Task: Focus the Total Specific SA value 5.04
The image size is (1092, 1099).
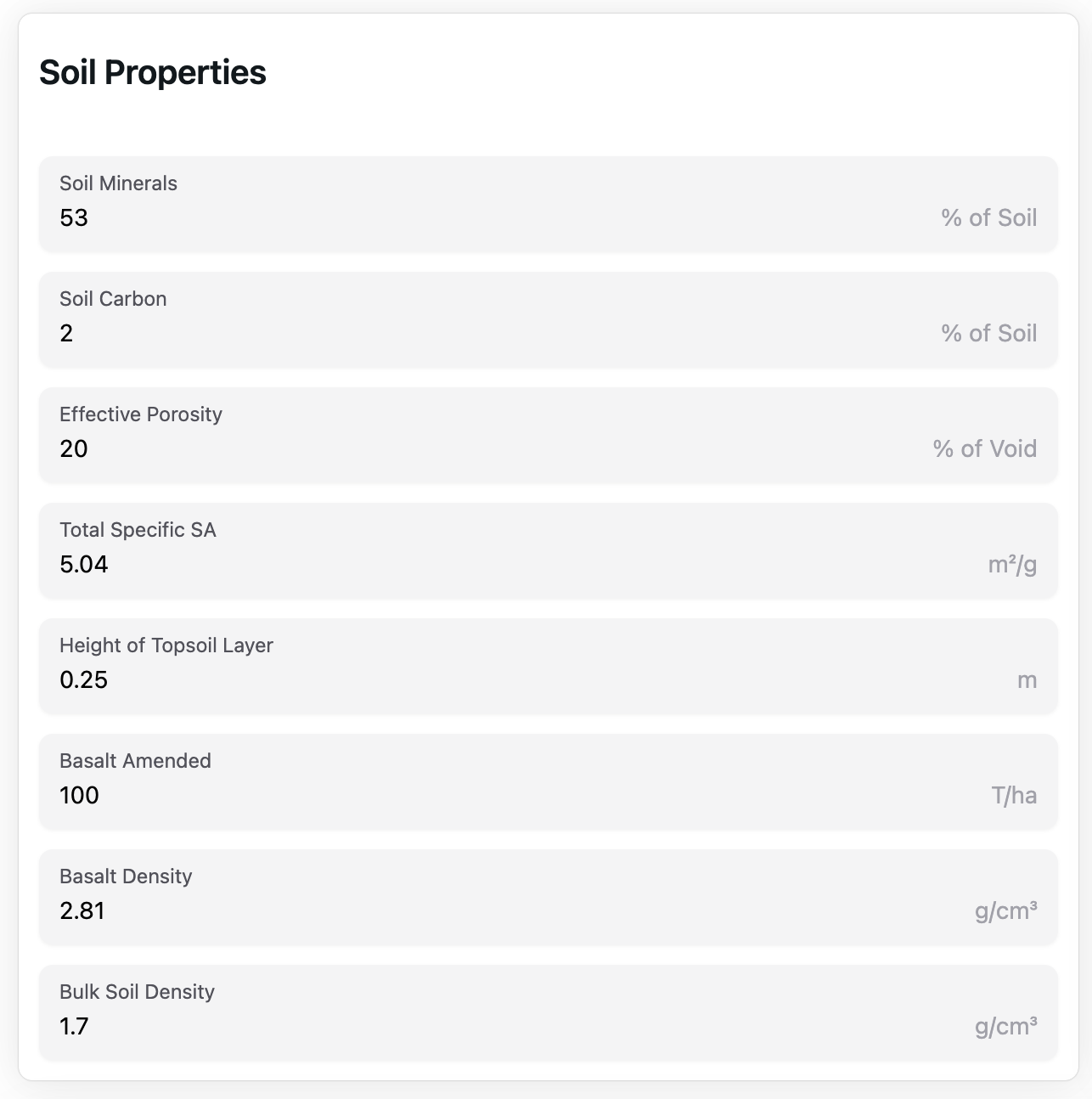Action: pos(84,565)
